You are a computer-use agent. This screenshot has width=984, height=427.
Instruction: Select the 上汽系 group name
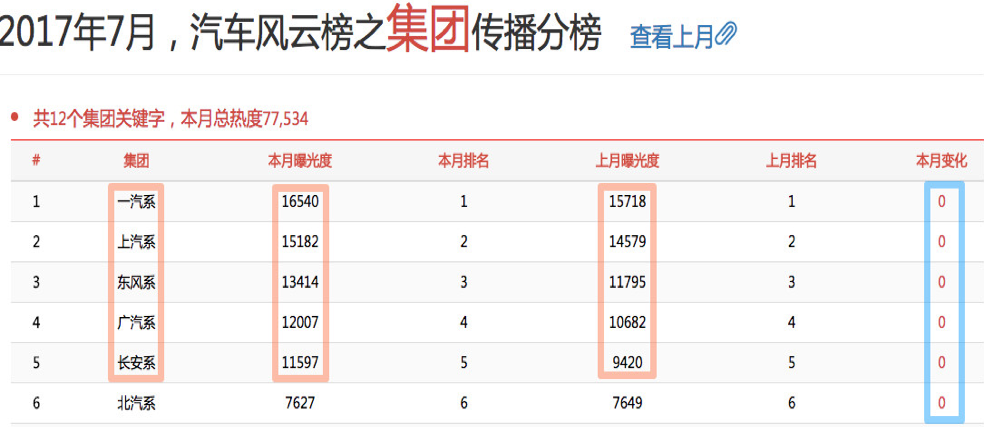(136, 242)
